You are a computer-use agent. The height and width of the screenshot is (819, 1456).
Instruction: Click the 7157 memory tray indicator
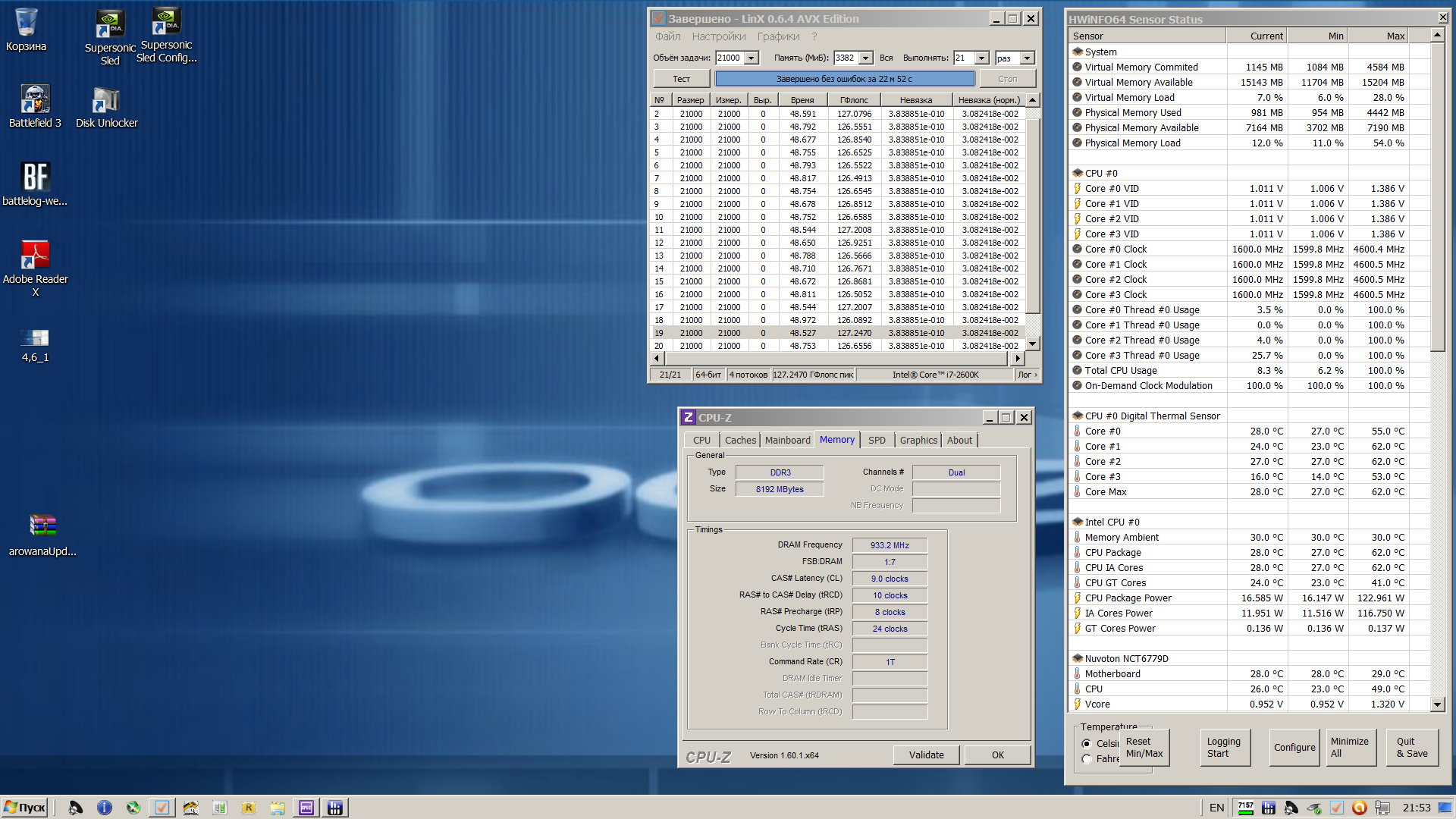pyautogui.click(x=1246, y=808)
